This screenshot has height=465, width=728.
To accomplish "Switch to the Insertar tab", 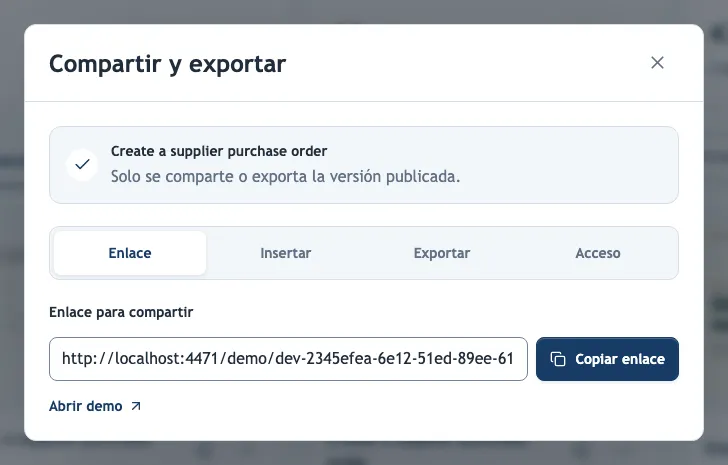I will (x=286, y=253).
